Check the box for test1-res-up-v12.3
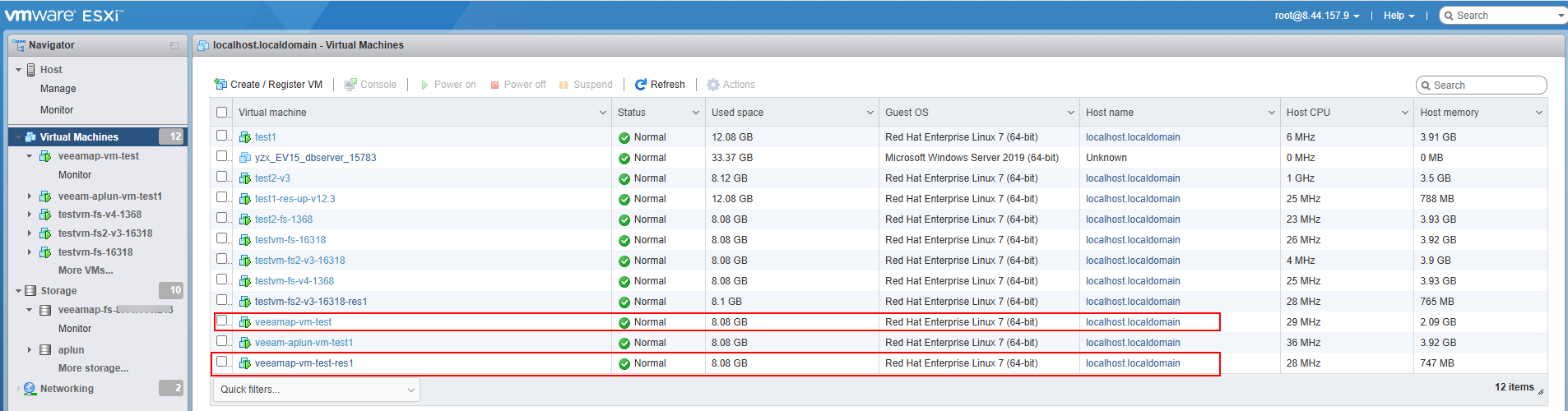Viewport: 1568px width, 411px height. coord(222,197)
